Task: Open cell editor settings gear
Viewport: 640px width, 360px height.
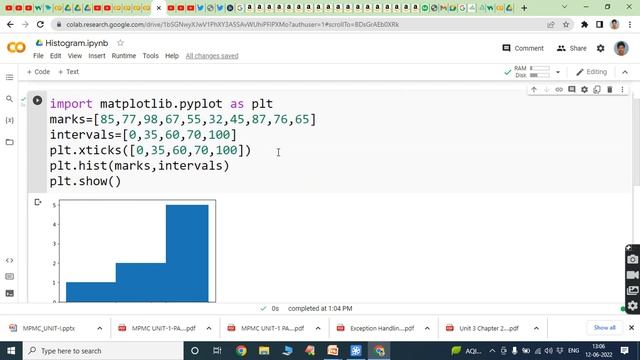Action: [584, 89]
